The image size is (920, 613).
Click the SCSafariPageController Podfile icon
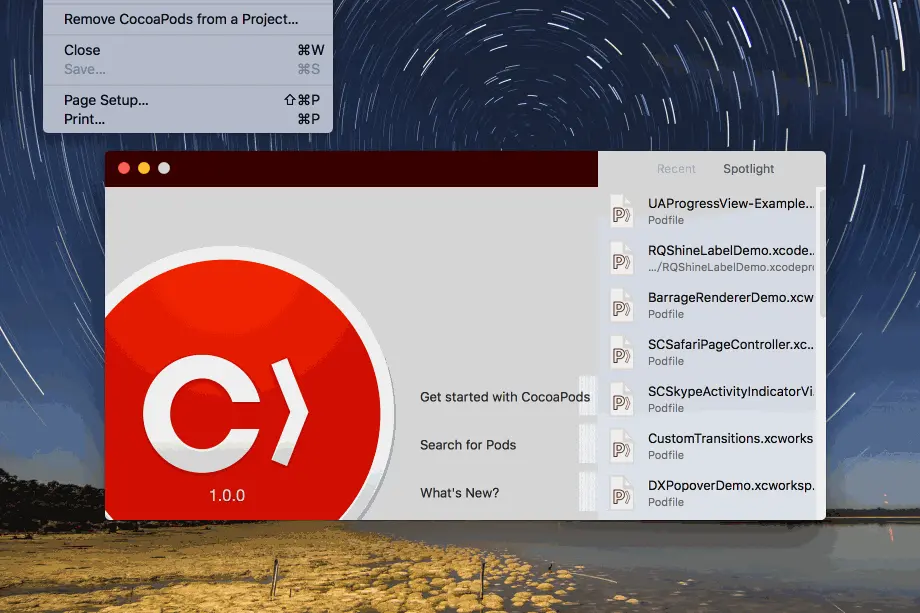tap(621, 352)
